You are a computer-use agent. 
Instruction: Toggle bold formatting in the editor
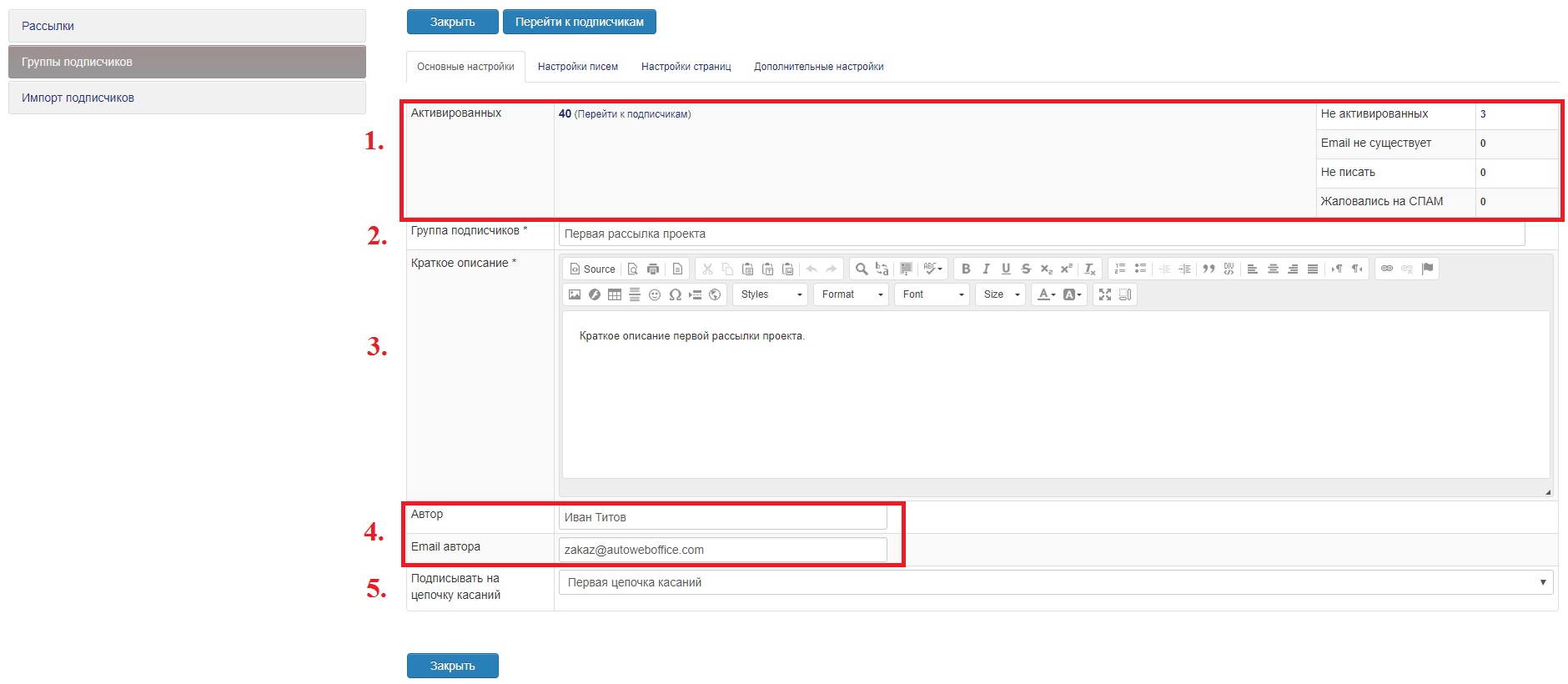[x=966, y=269]
